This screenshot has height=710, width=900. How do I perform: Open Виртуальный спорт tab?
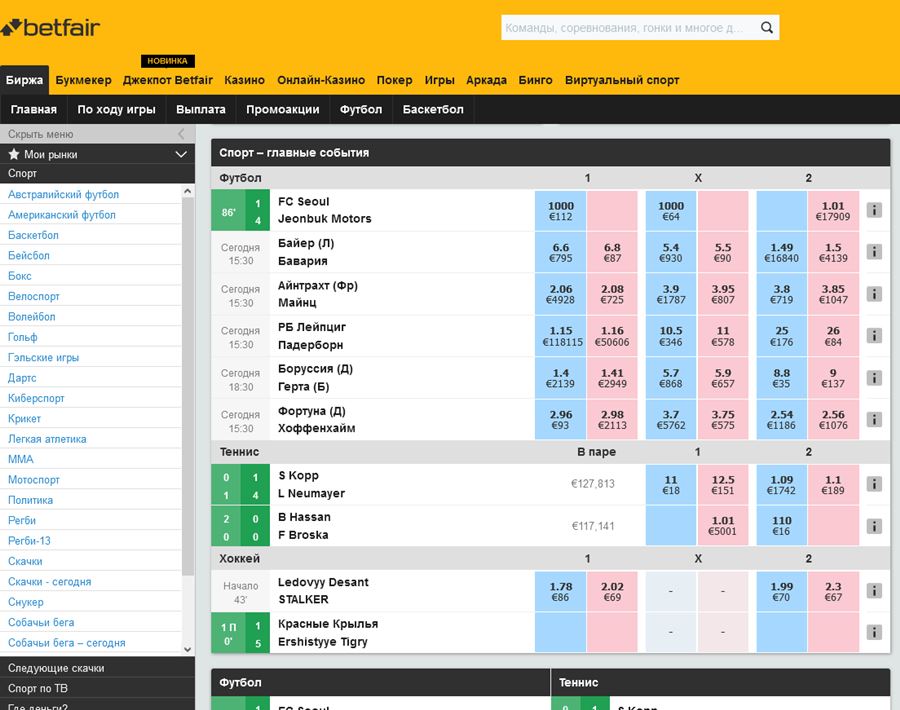622,80
